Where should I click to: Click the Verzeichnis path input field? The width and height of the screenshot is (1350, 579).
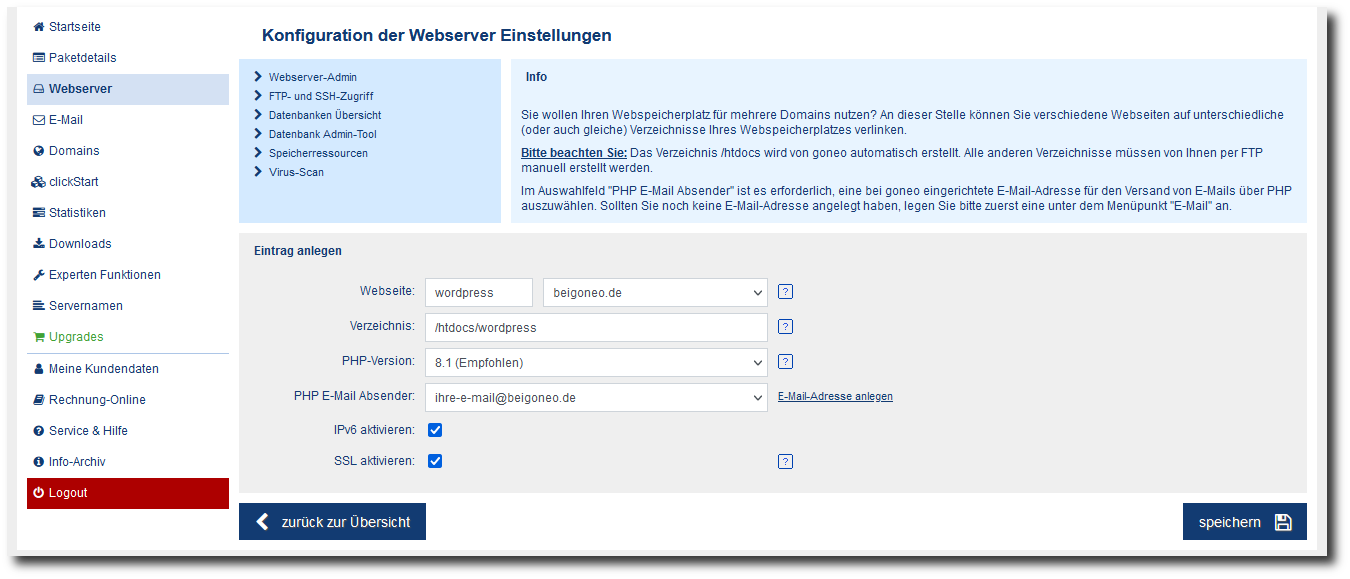click(596, 327)
